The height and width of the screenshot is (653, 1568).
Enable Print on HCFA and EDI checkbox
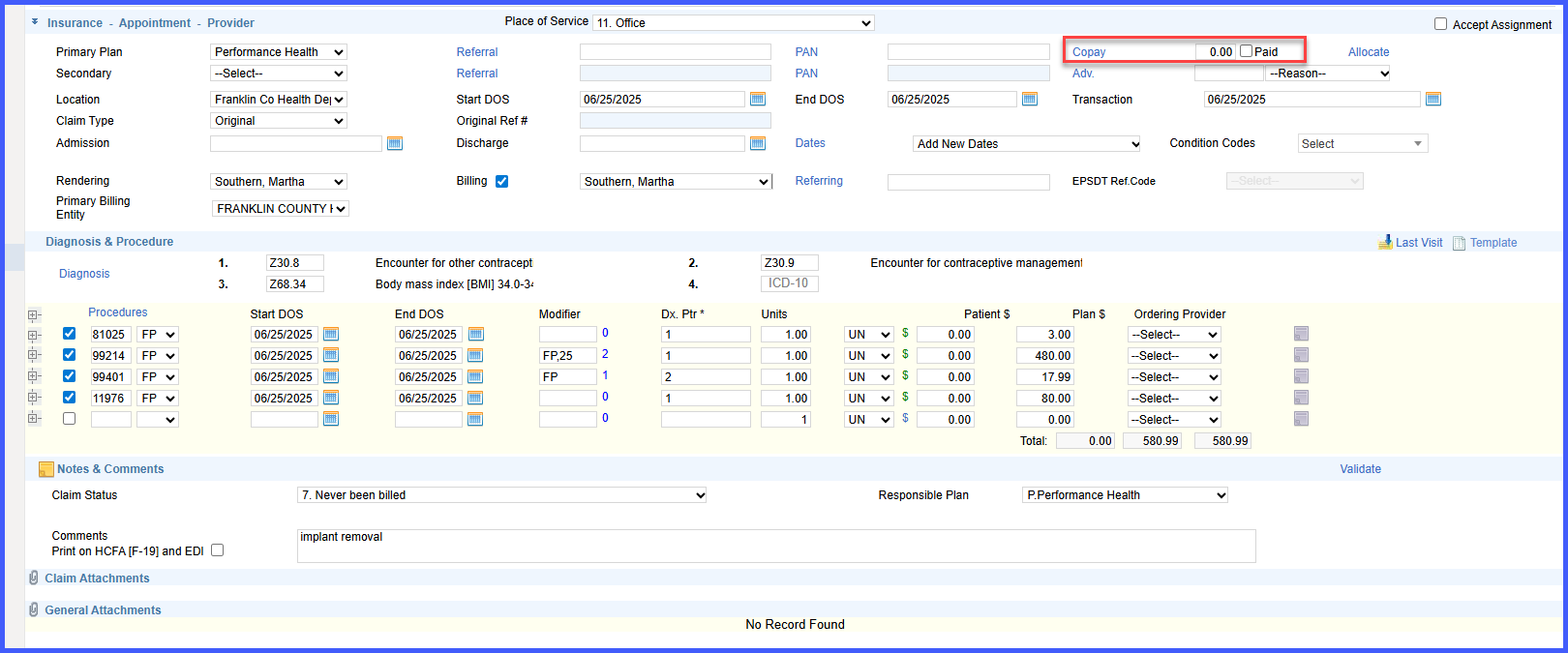[217, 550]
